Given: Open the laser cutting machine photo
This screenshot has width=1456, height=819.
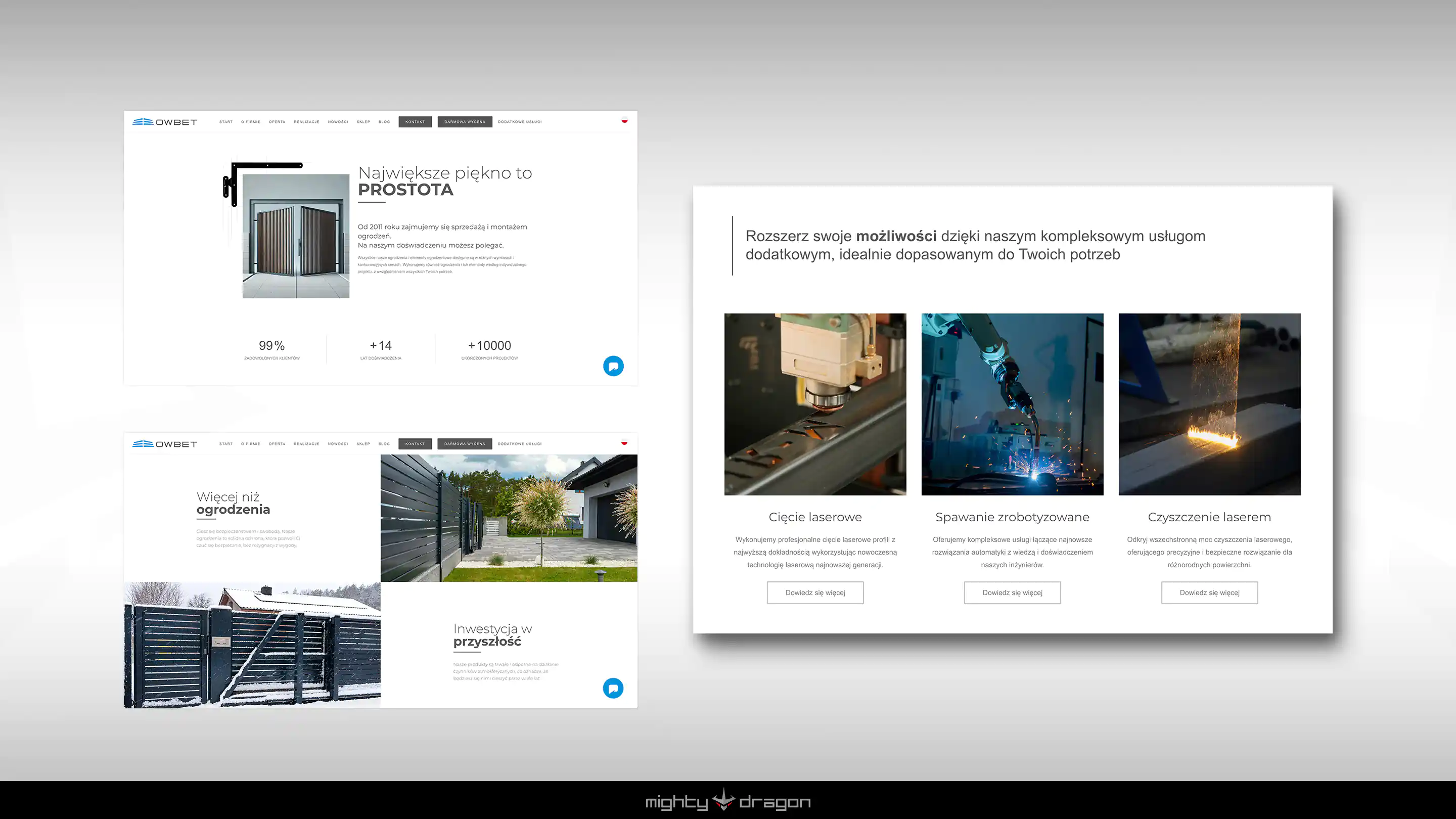Looking at the screenshot, I should point(815,404).
